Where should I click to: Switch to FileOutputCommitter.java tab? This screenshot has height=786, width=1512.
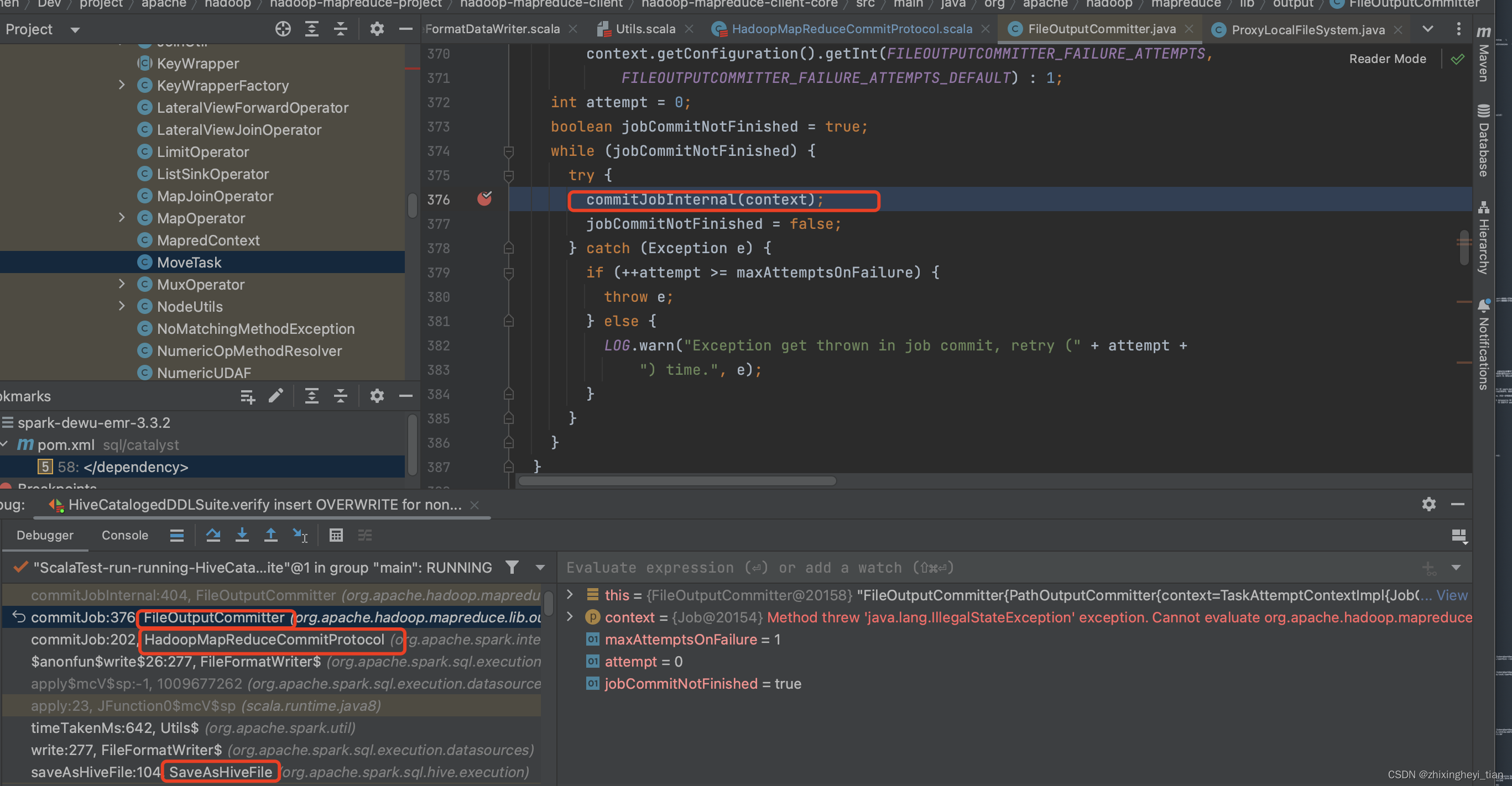pos(1101,29)
